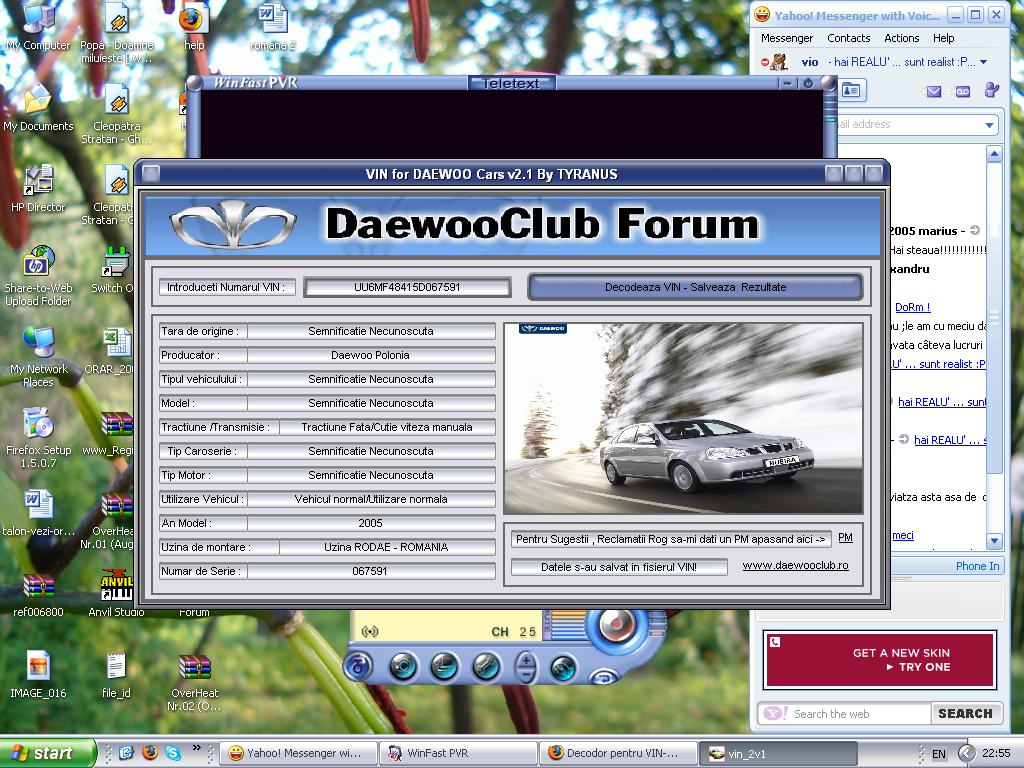Switch to Decodor pentru VIN taskbar button
Screen dimensions: 1024x768
pyautogui.click(x=618, y=753)
